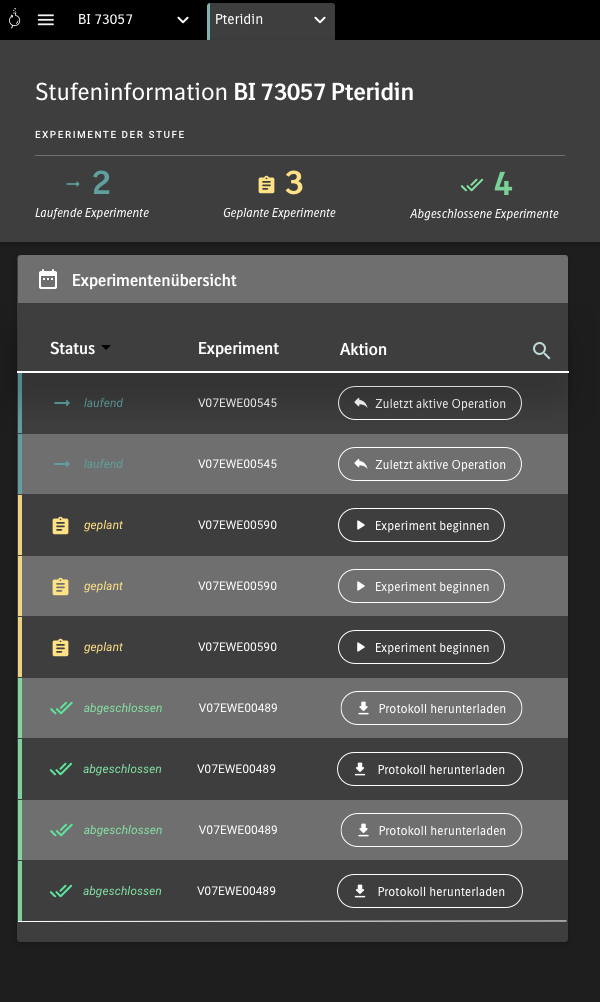Click first Zuletzt aktive Operation button

pos(430,404)
